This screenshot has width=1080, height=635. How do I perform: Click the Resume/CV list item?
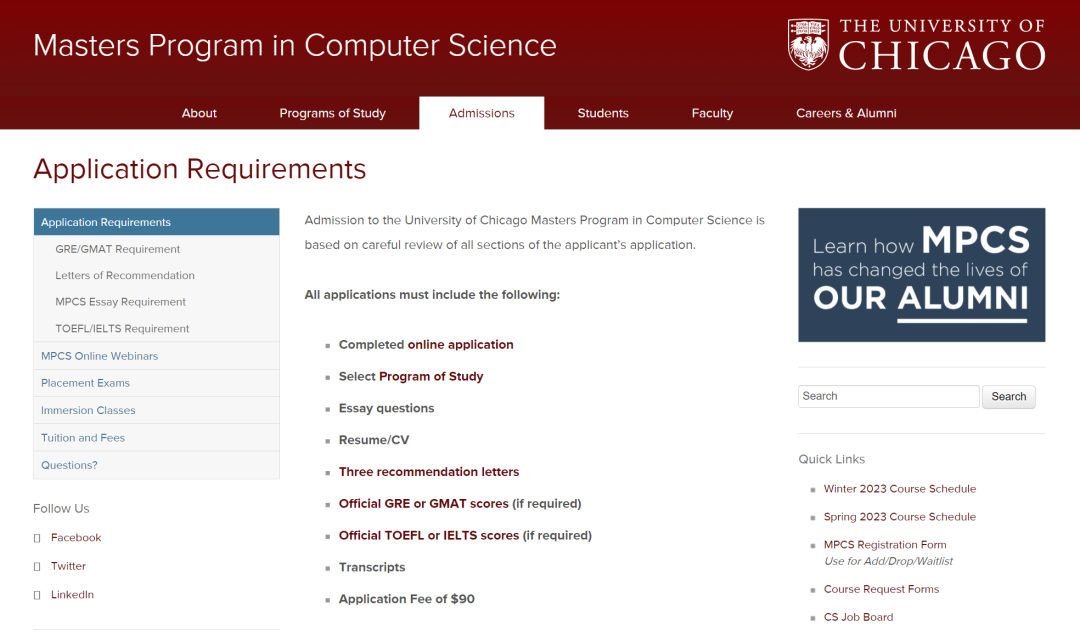[x=374, y=439]
